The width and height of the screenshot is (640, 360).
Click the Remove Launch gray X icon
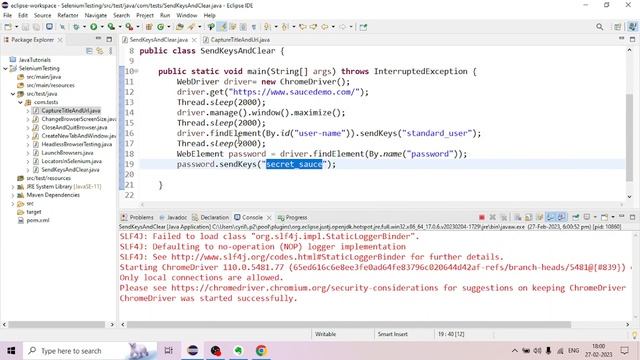pos(493,217)
